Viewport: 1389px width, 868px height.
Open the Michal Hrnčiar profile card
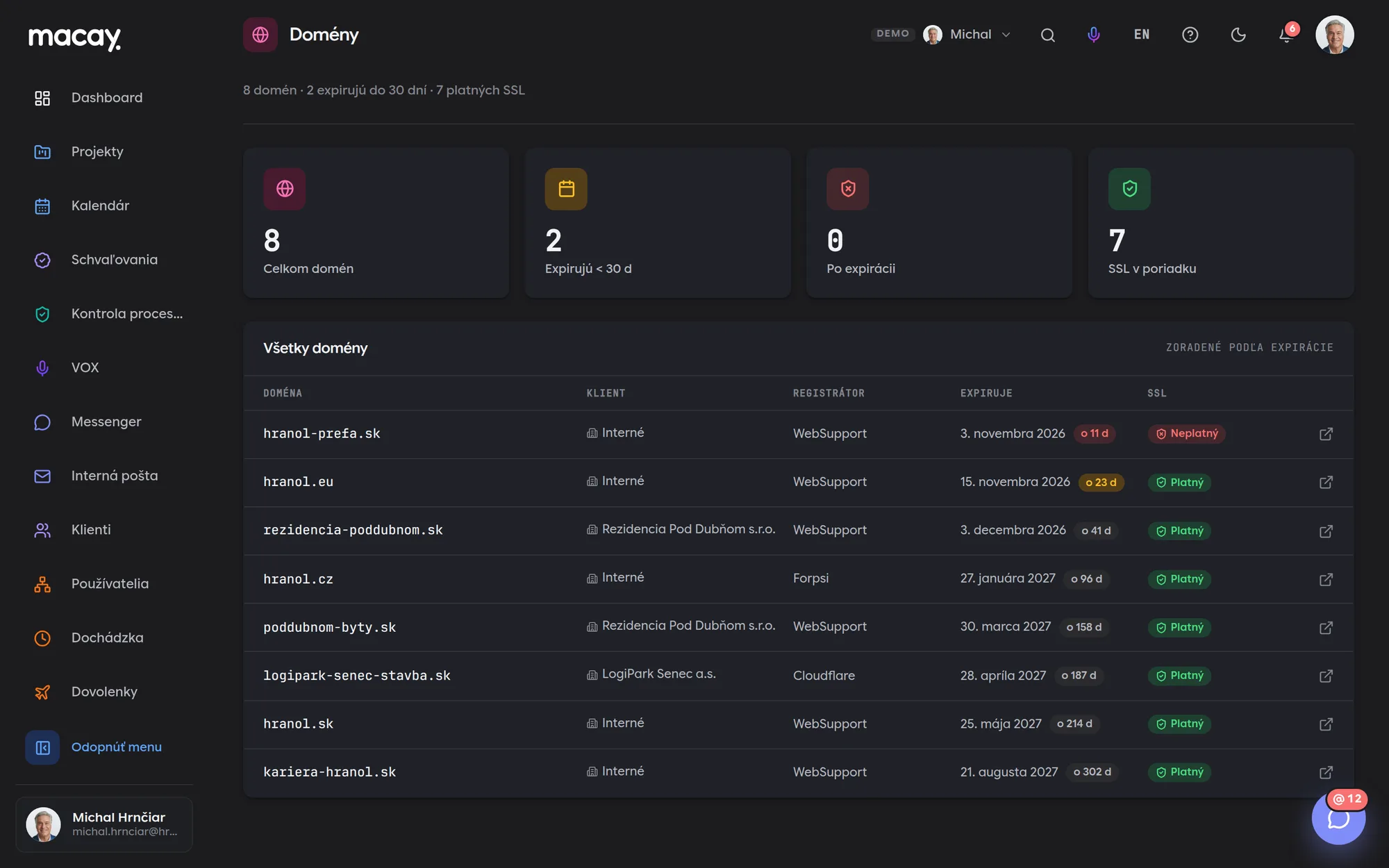(104, 824)
